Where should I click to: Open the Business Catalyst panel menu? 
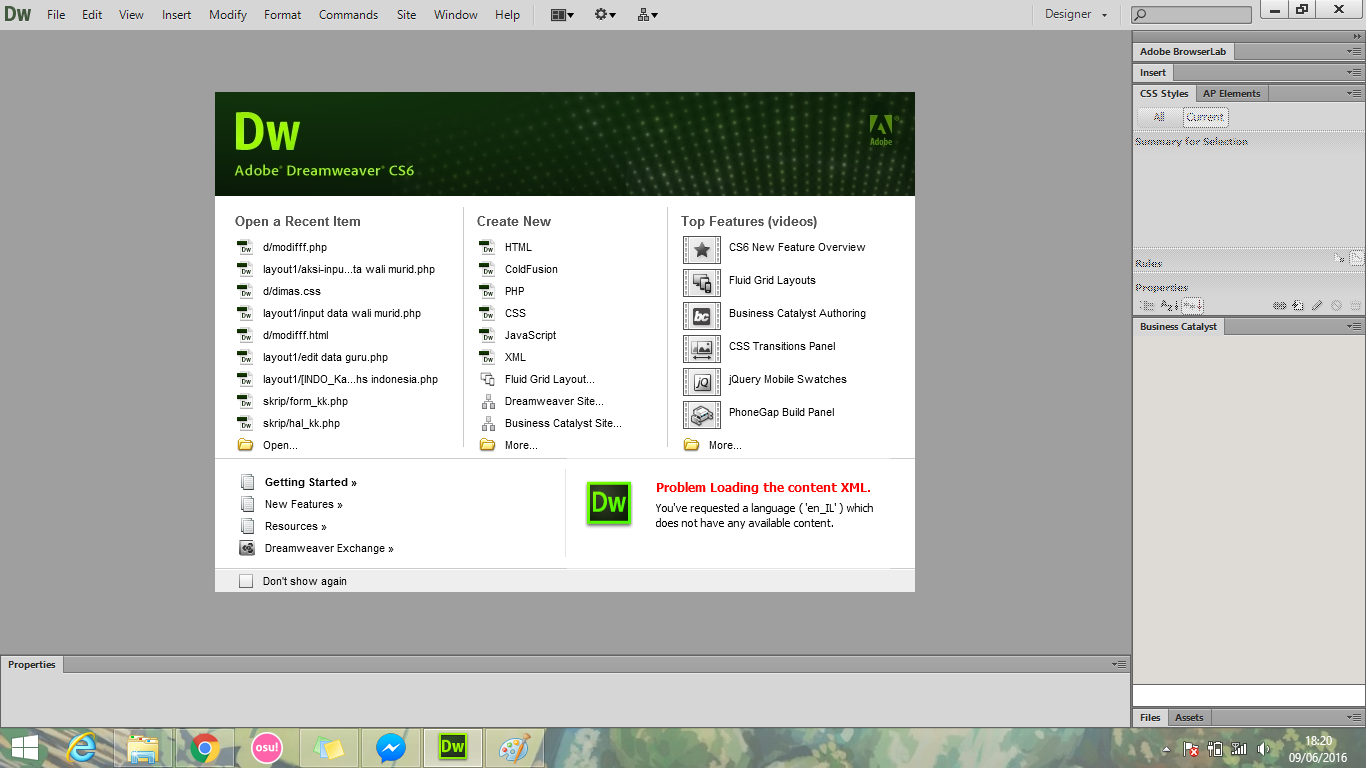[x=1356, y=326]
